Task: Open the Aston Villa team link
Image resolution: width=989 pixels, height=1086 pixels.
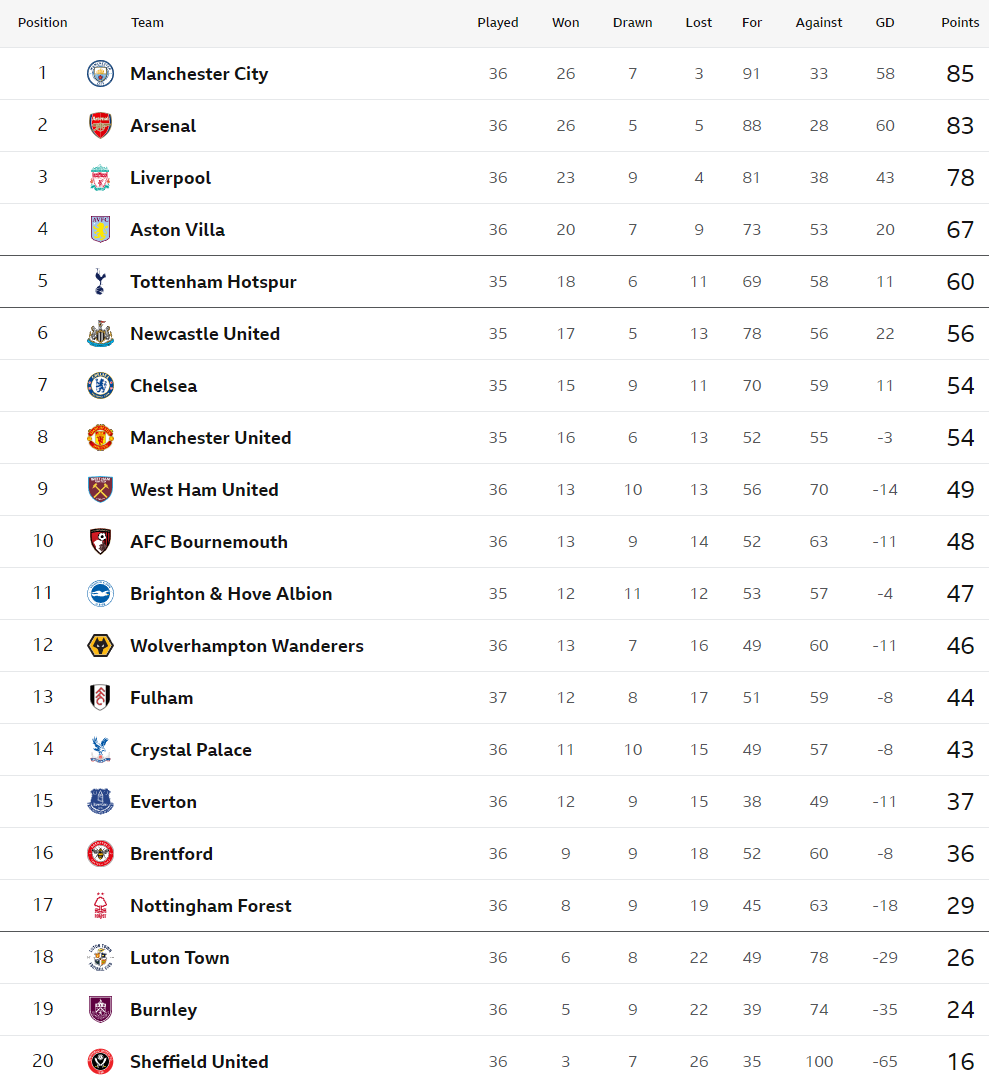Action: [x=177, y=230]
